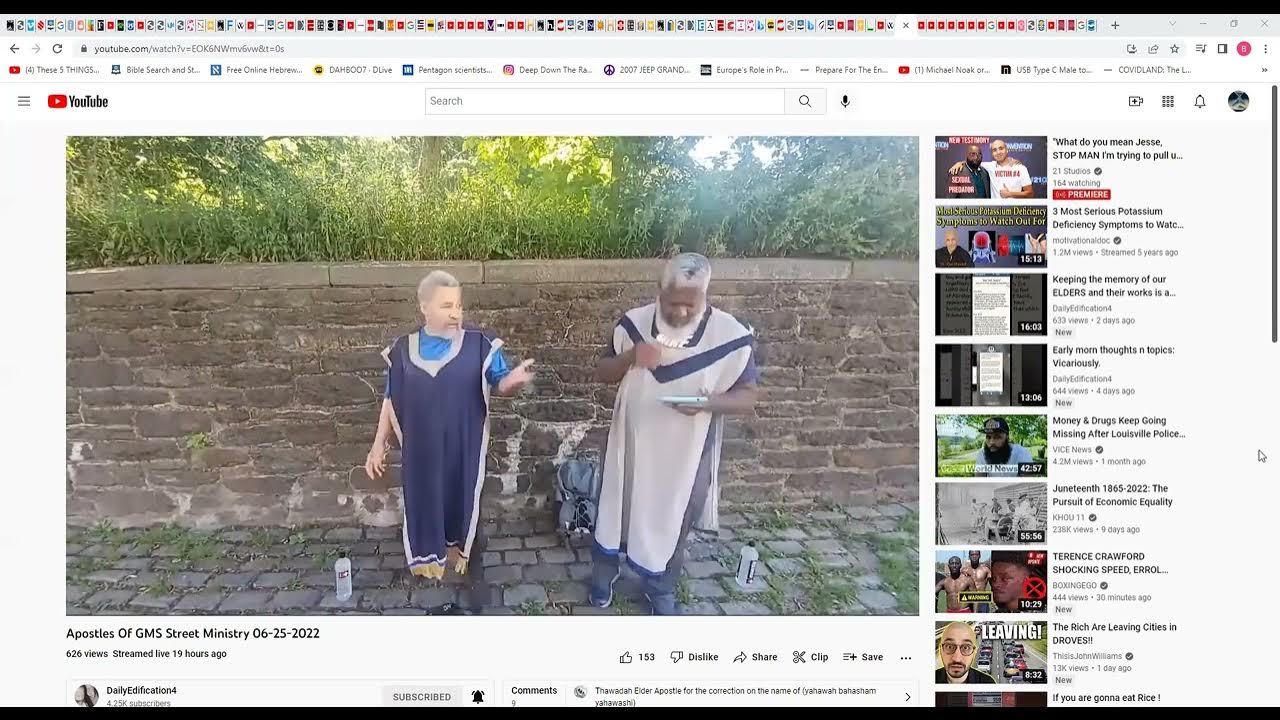This screenshot has height=720, width=1280.
Task: Open the 'Pentagon scientists' bookmark
Action: click(x=447, y=70)
